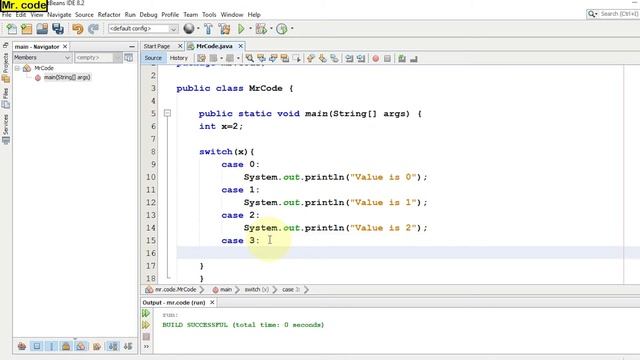Screen dimensions: 640x360
Task: Click the Shift Line Right icon
Action: coord(361,58)
